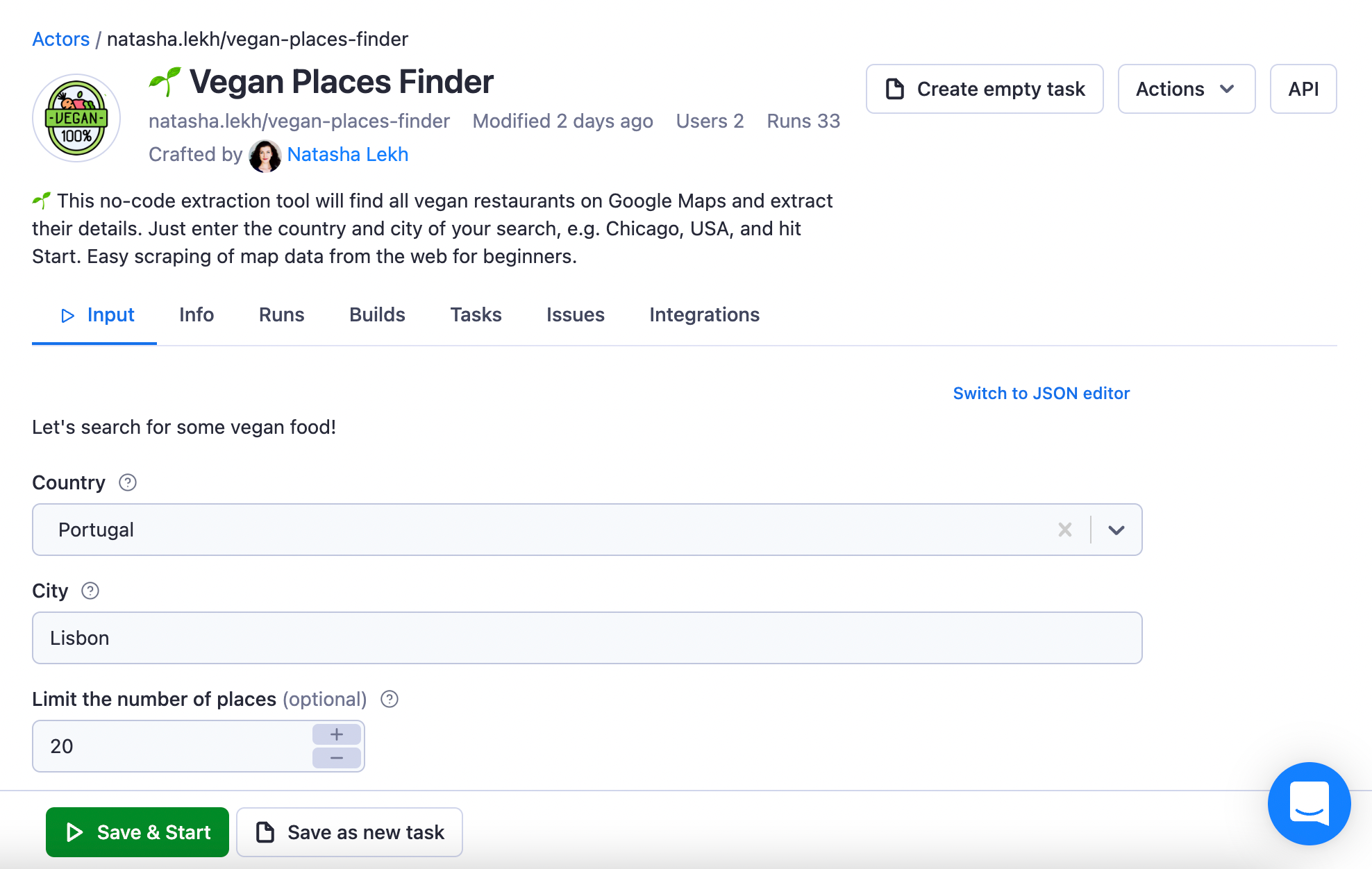Click the Create empty task document icon
This screenshot has width=1372, height=869.
coord(896,89)
